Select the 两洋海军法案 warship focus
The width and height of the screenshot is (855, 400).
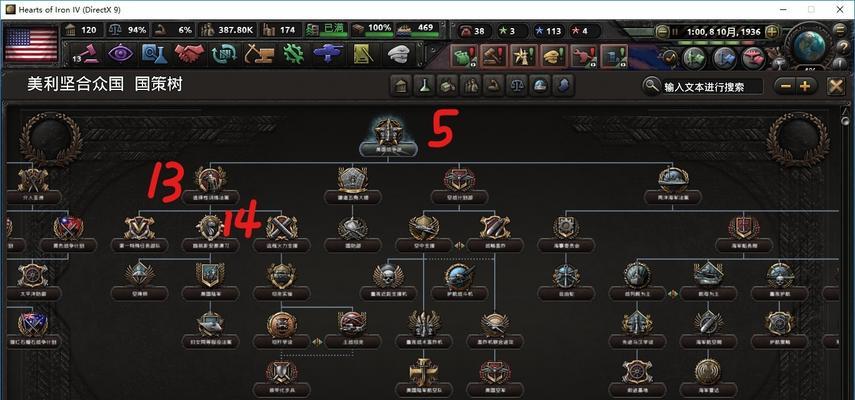click(x=672, y=185)
